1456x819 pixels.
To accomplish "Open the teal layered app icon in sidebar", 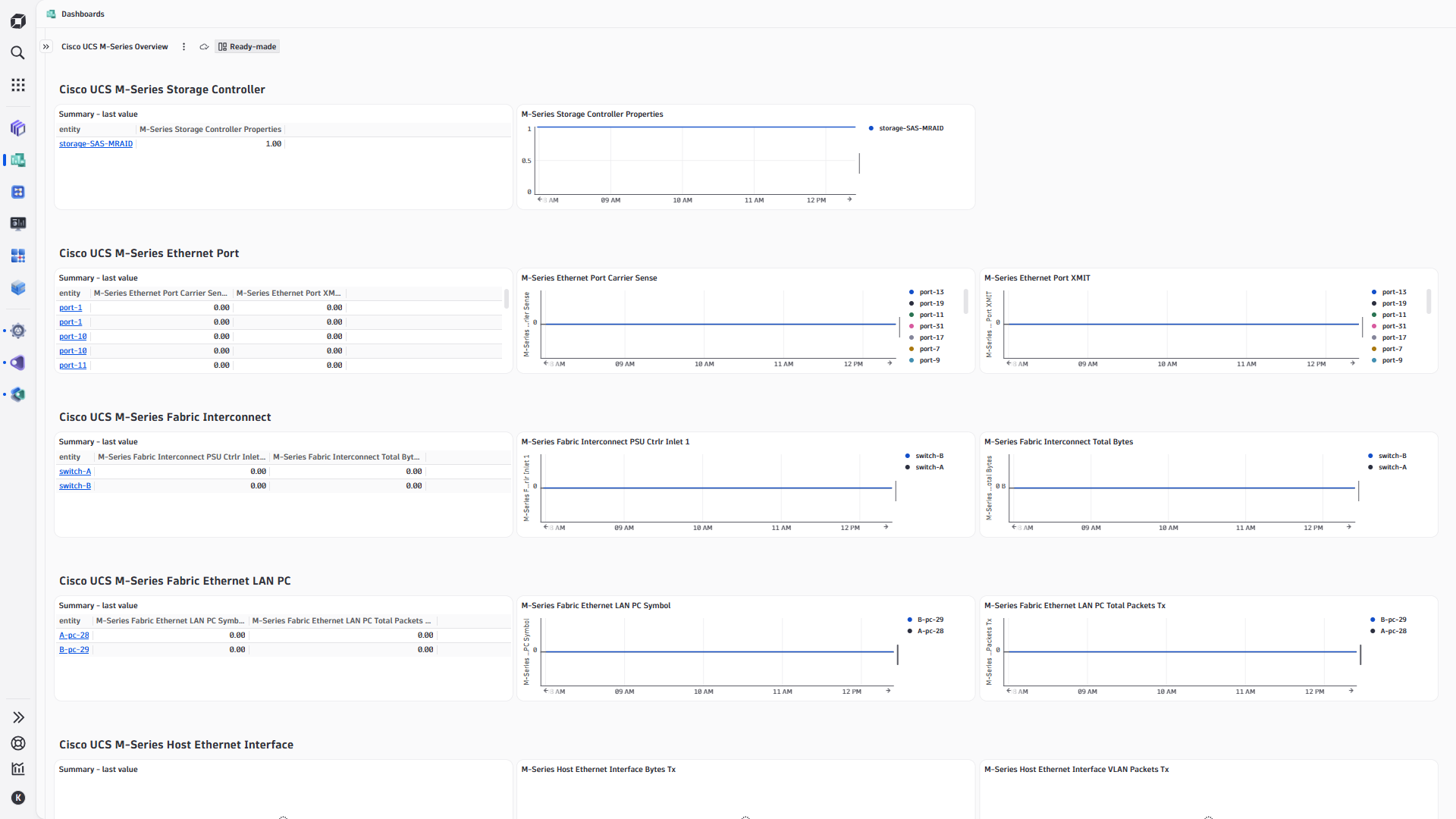I will coord(18,394).
